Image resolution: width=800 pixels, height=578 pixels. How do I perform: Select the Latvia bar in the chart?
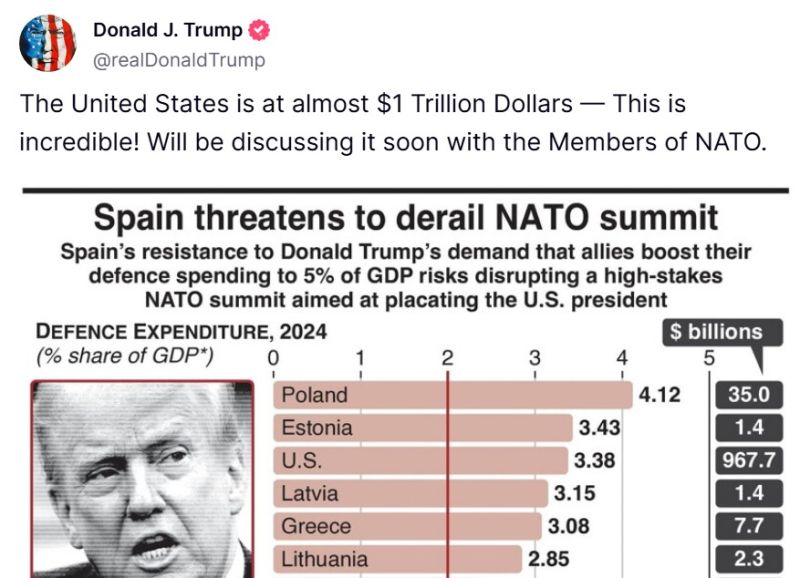coord(410,493)
